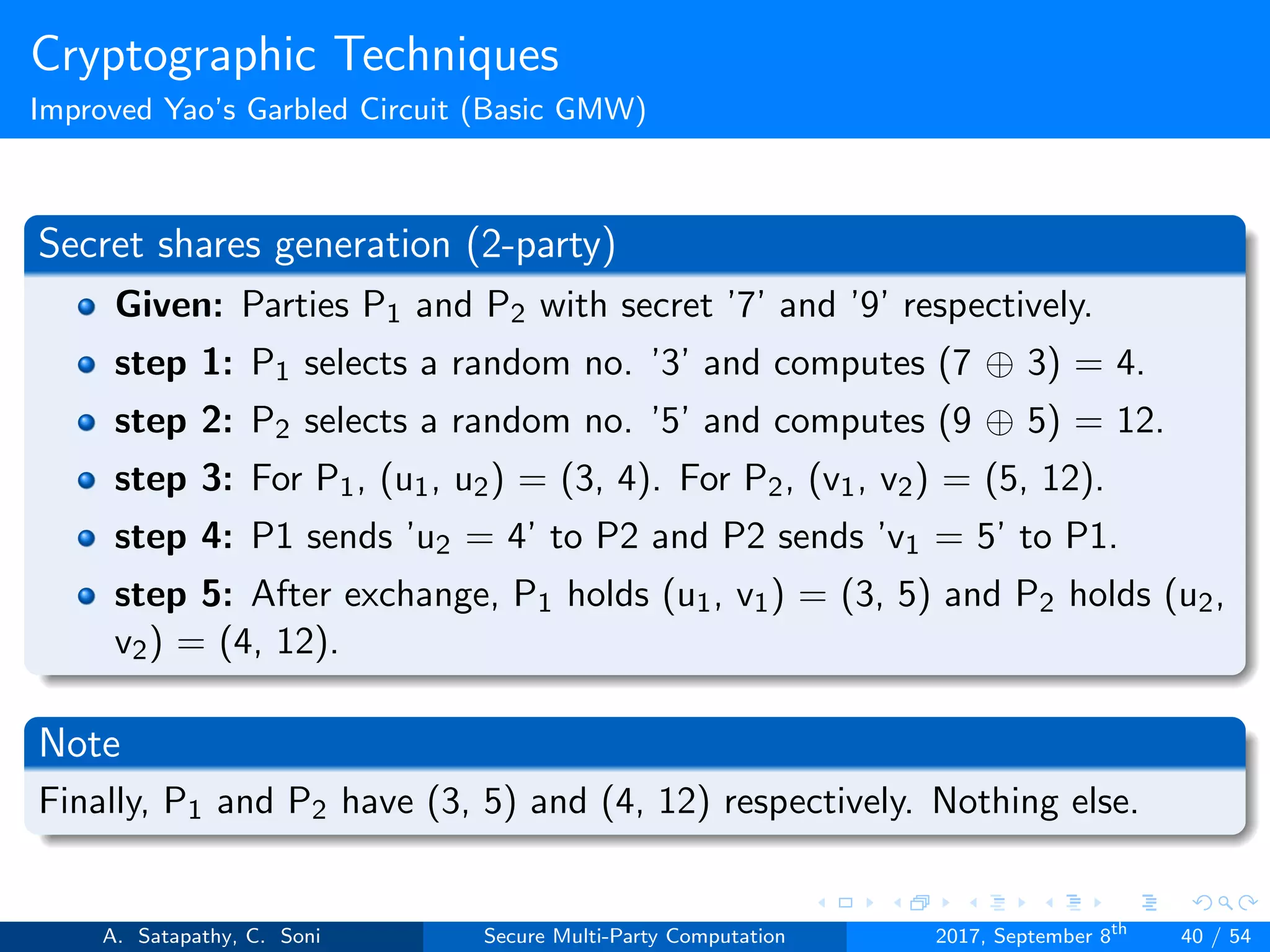The width and height of the screenshot is (1270, 952).
Task: Click the previous slide arrow
Action: click(x=822, y=903)
